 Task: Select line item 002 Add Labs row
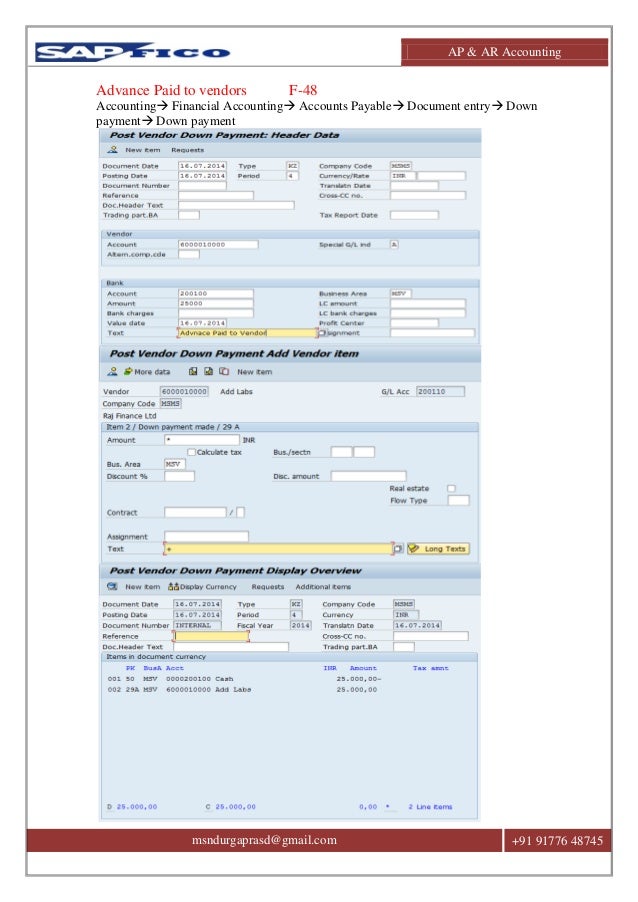click(x=244, y=690)
